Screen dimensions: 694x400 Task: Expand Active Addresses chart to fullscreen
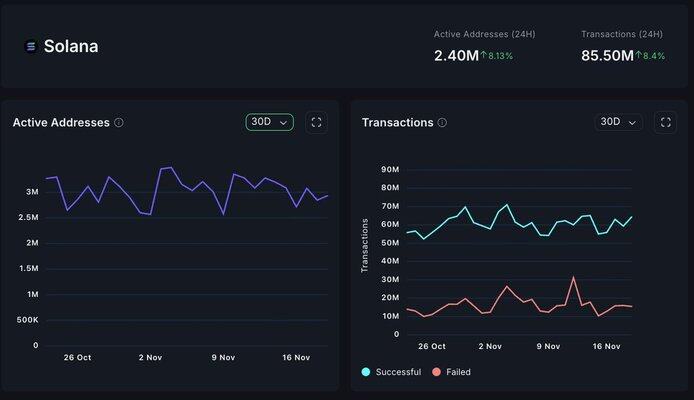coord(317,122)
